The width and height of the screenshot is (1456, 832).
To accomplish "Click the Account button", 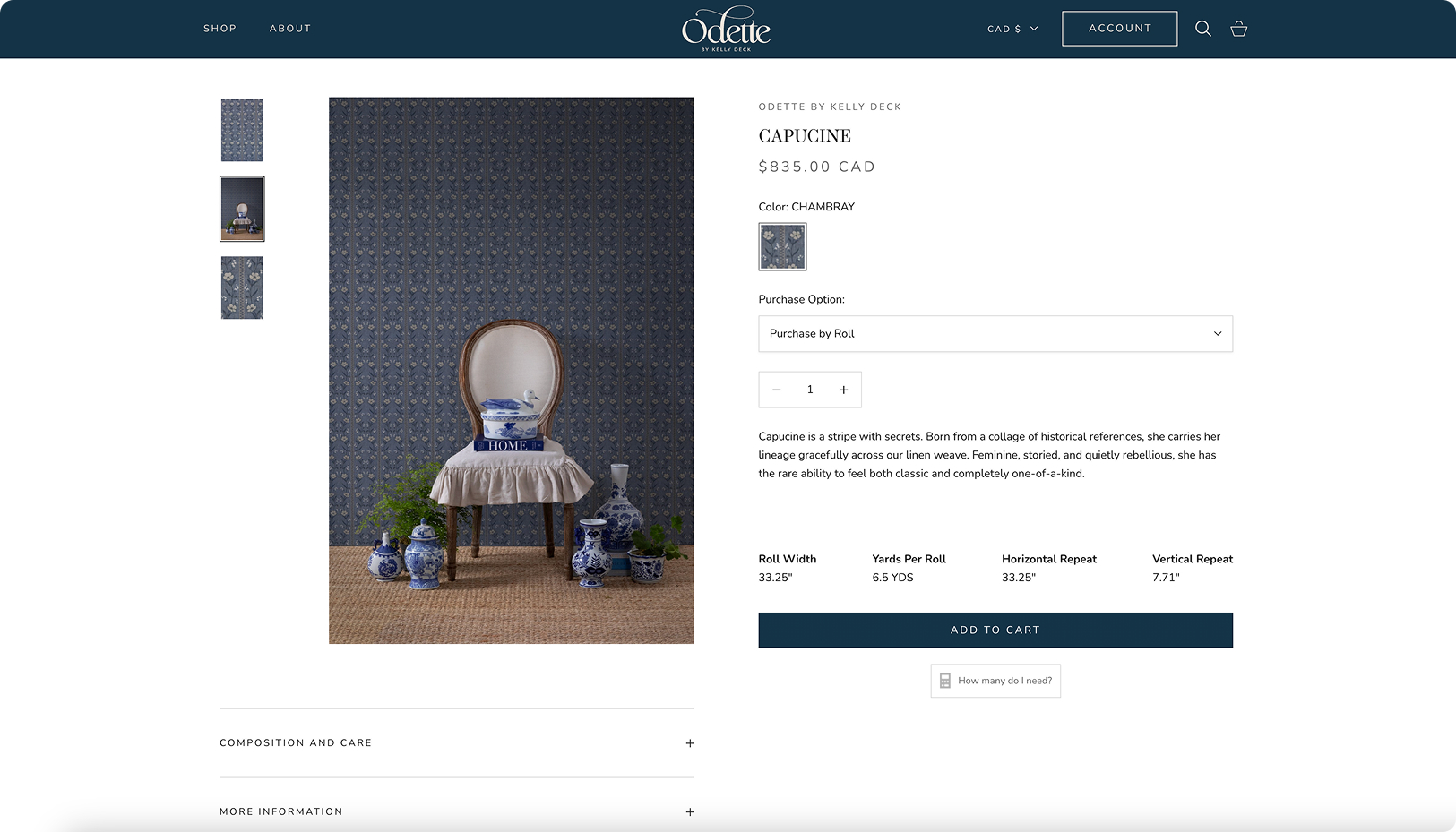I will (x=1119, y=29).
